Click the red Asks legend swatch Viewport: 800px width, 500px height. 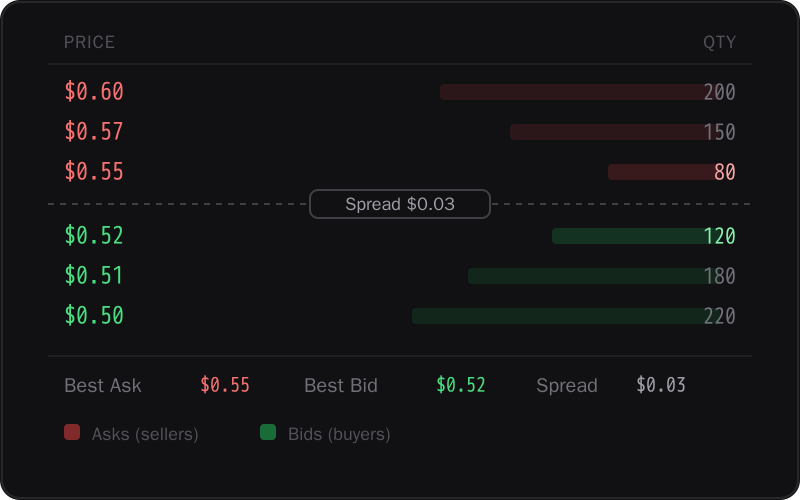tap(72, 432)
